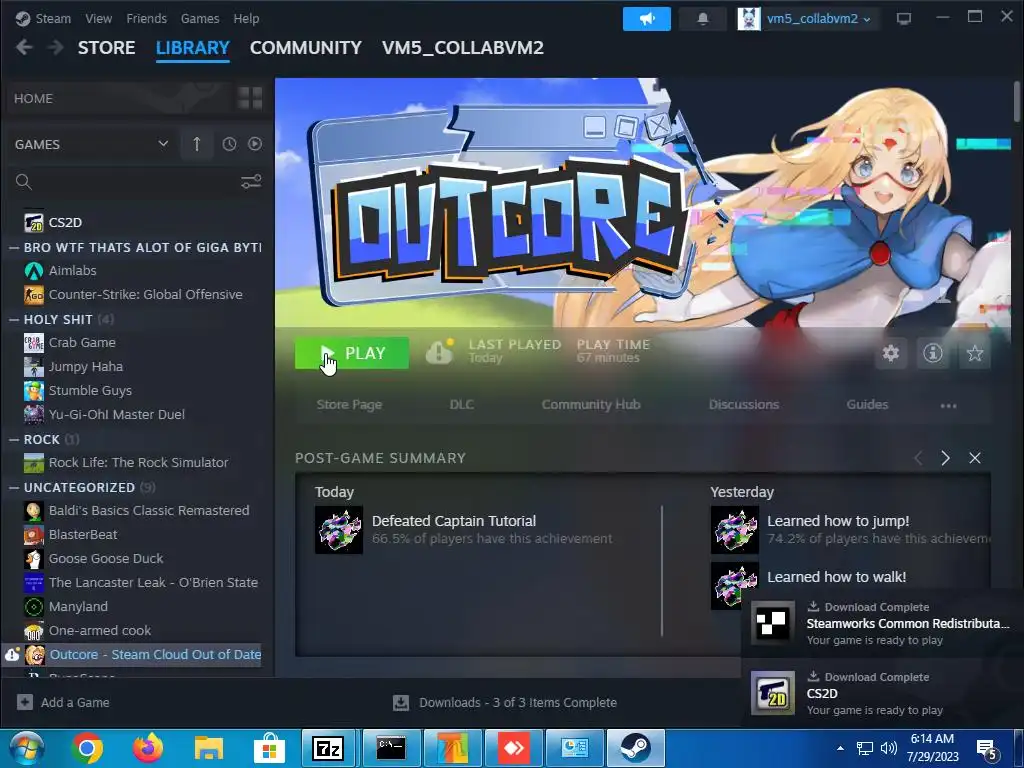This screenshot has height=768, width=1024.
Task: Open the Discussions link
Action: tap(744, 404)
